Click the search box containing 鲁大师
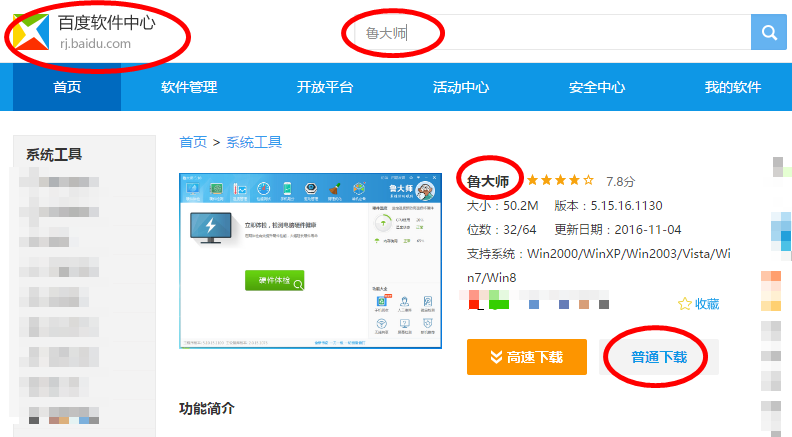Image resolution: width=792 pixels, height=437 pixels. pos(553,32)
